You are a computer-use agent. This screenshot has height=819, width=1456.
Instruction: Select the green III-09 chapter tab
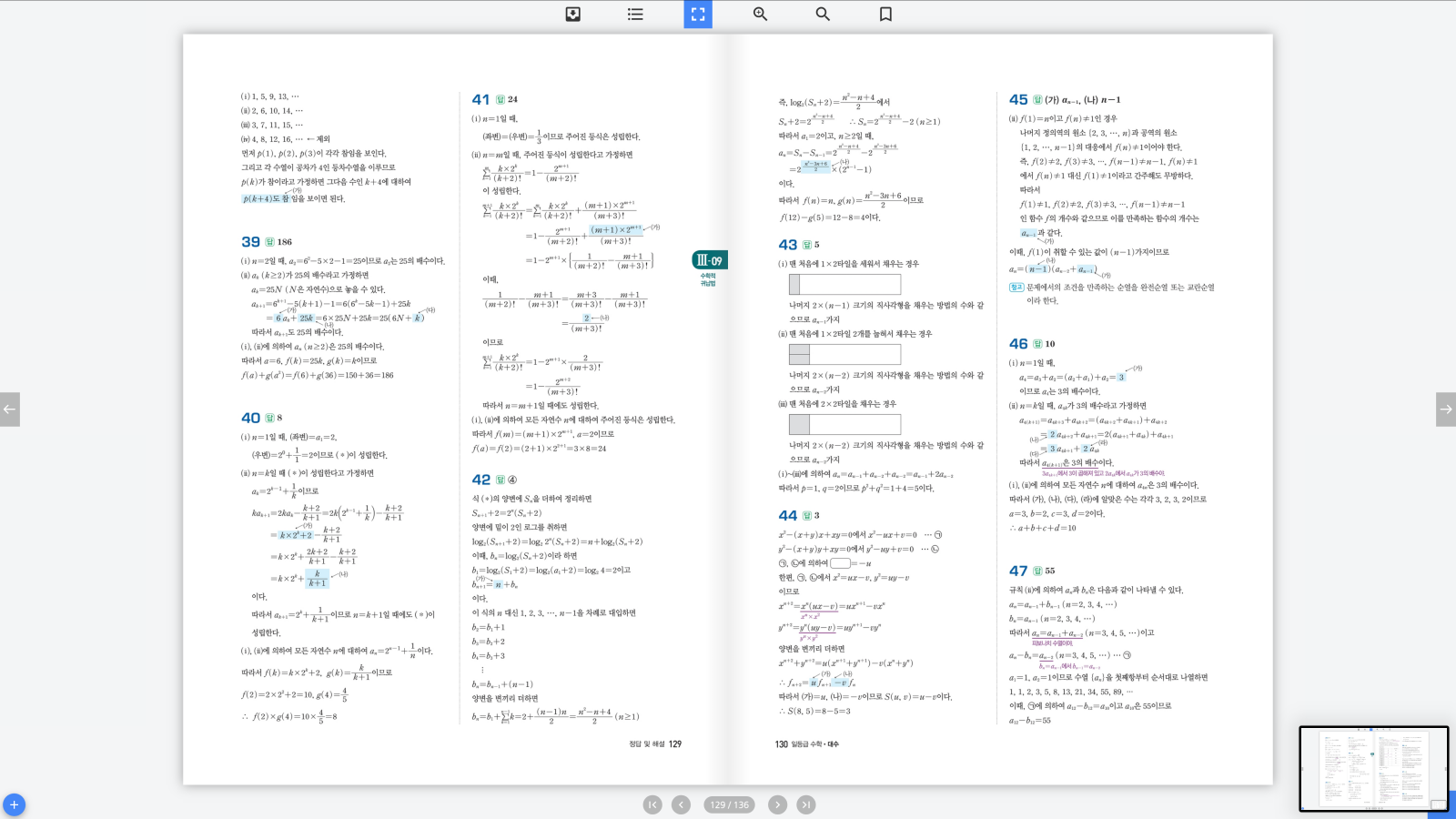tap(709, 260)
